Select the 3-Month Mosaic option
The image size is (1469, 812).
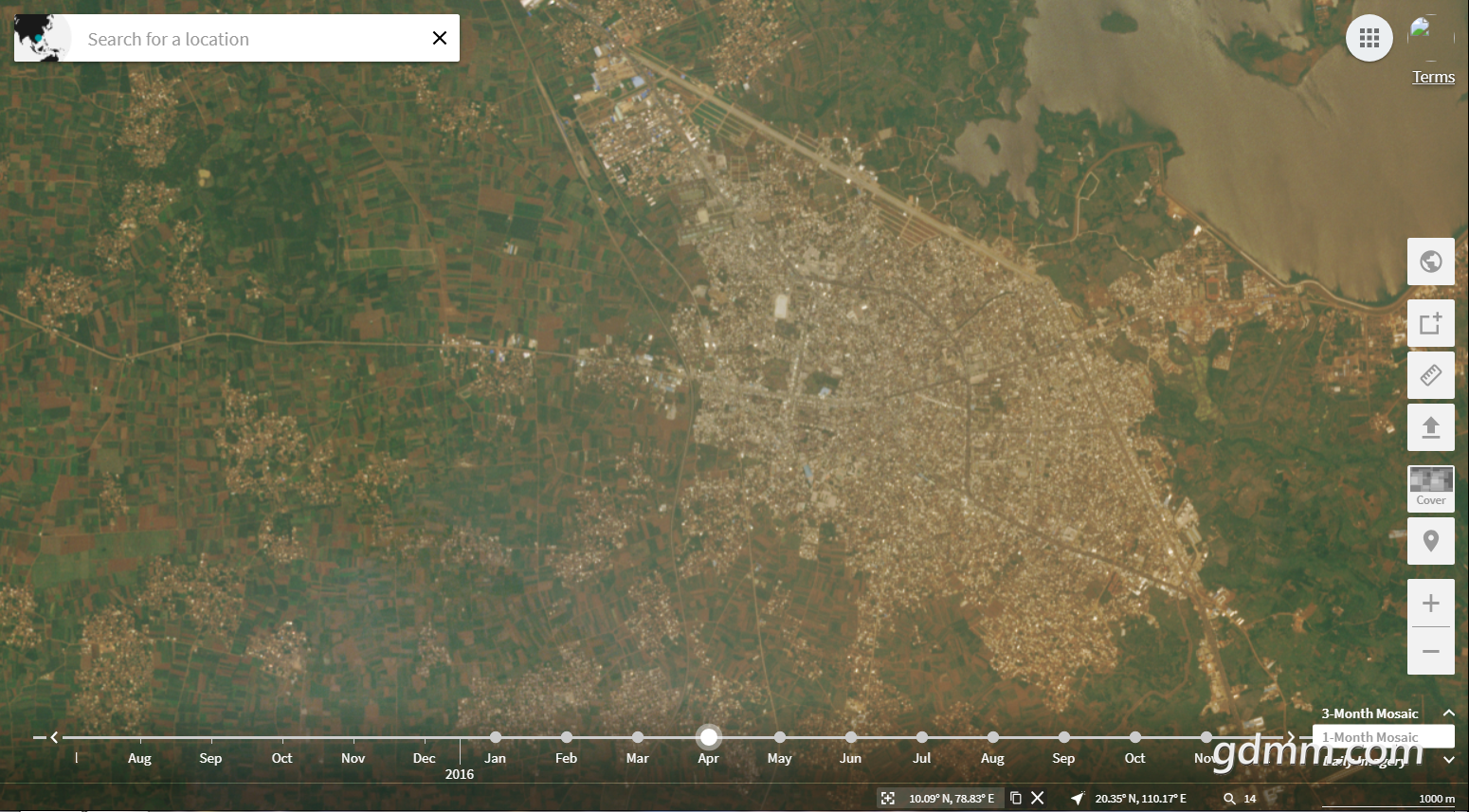click(1369, 713)
